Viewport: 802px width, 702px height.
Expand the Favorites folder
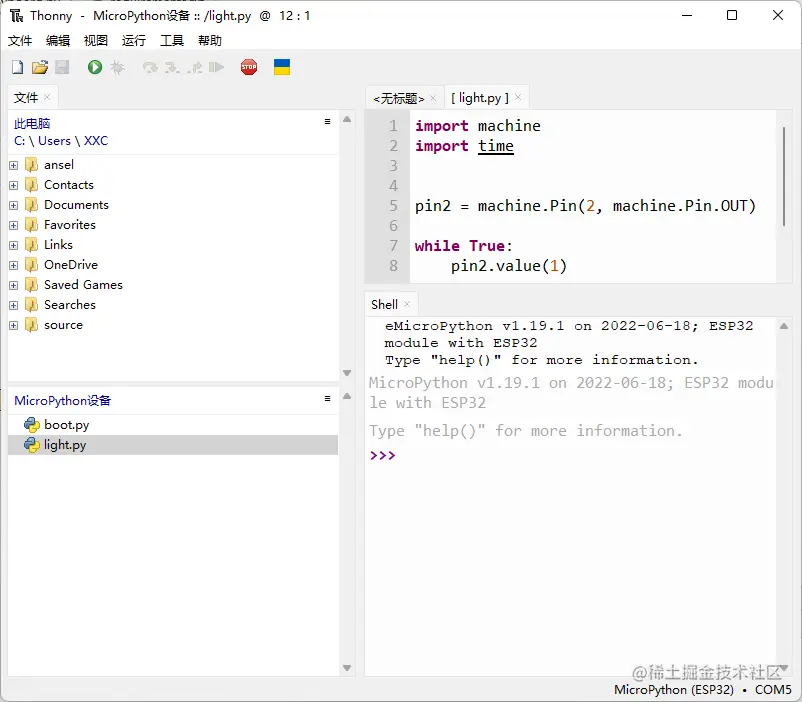(x=14, y=225)
